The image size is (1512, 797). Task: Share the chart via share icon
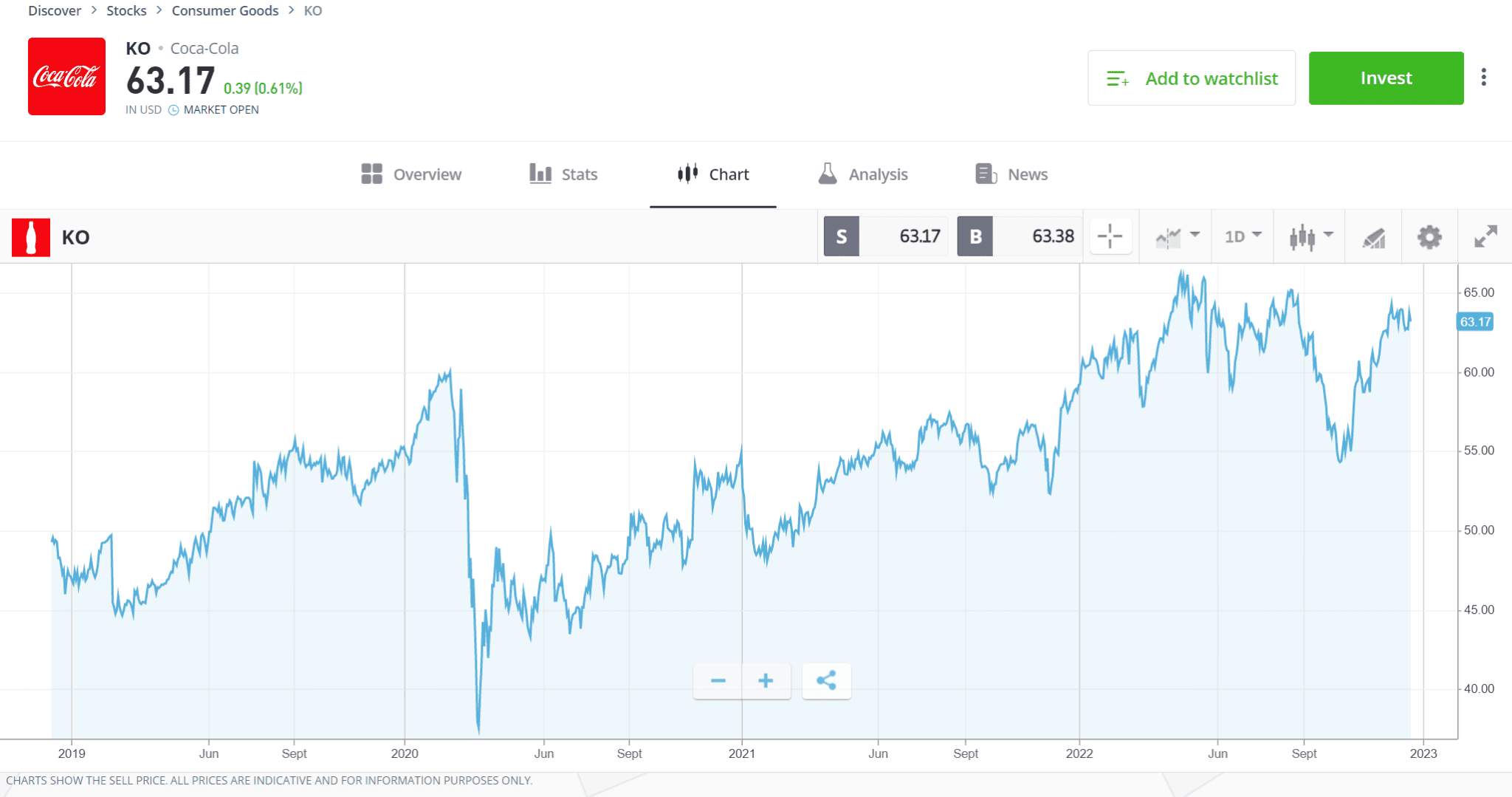click(x=826, y=681)
